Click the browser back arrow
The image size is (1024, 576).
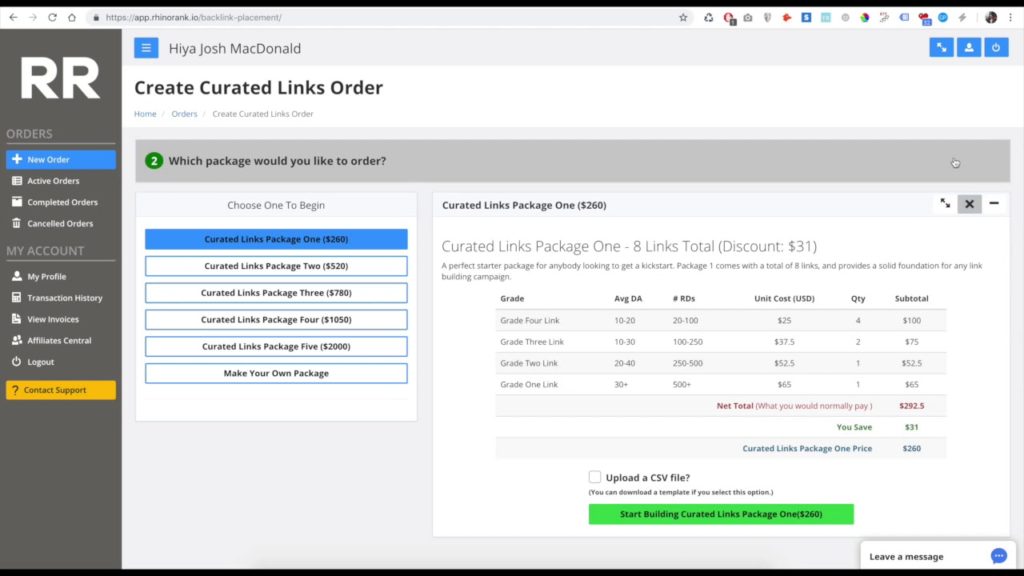(13, 18)
